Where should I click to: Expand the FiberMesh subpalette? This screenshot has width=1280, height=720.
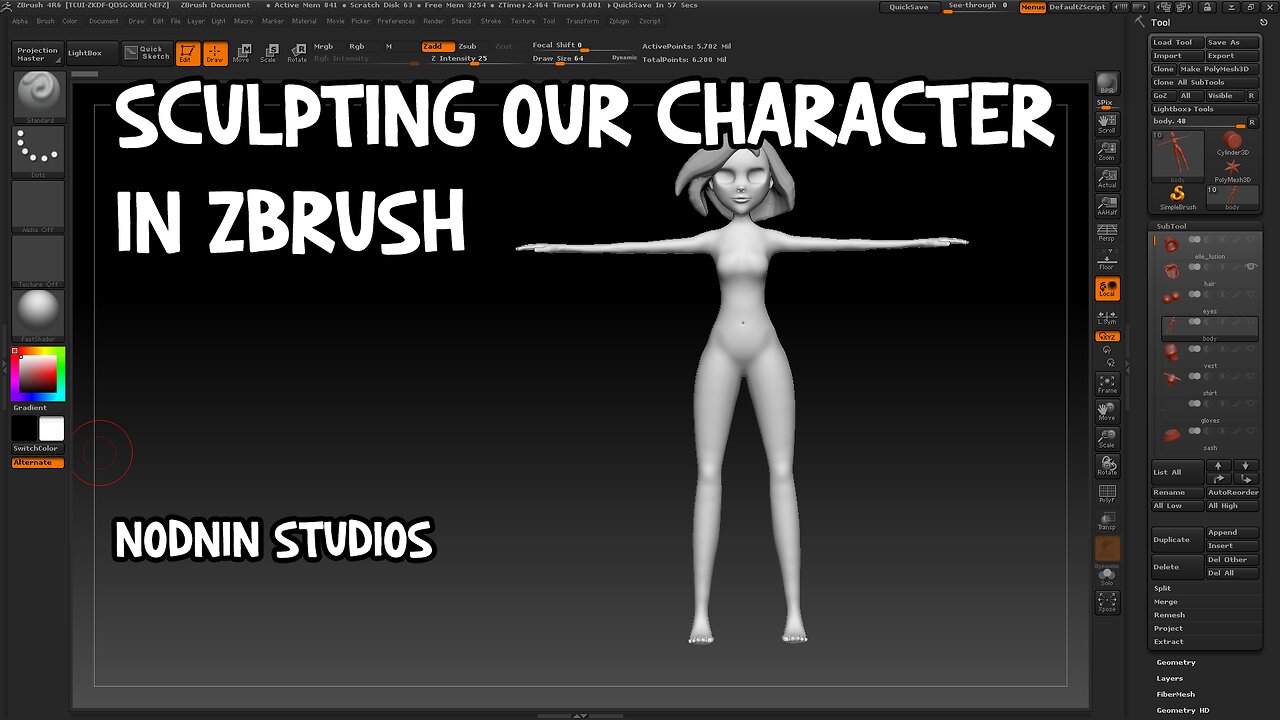1176,694
